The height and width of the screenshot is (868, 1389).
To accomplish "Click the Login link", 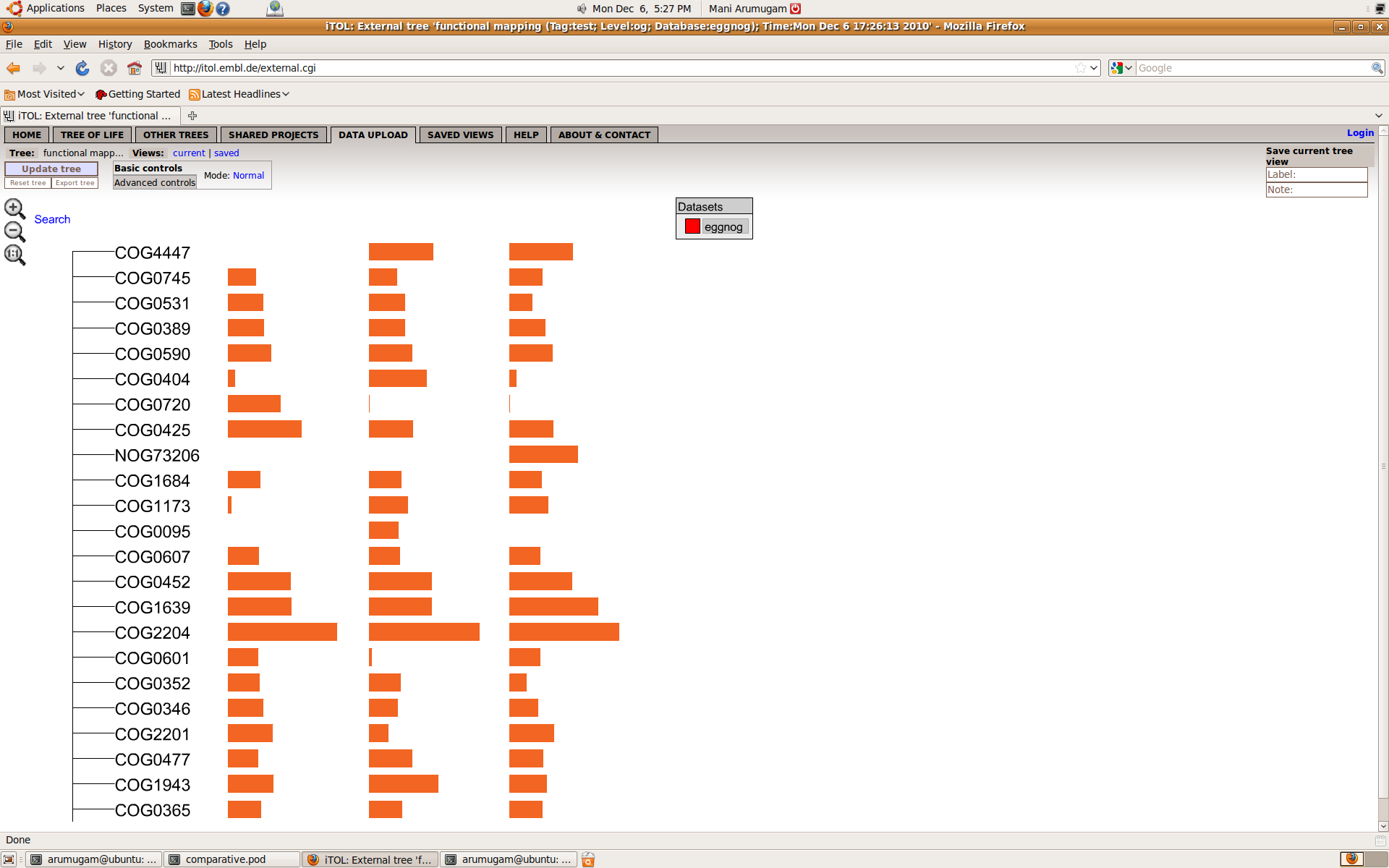I will coord(1360,133).
